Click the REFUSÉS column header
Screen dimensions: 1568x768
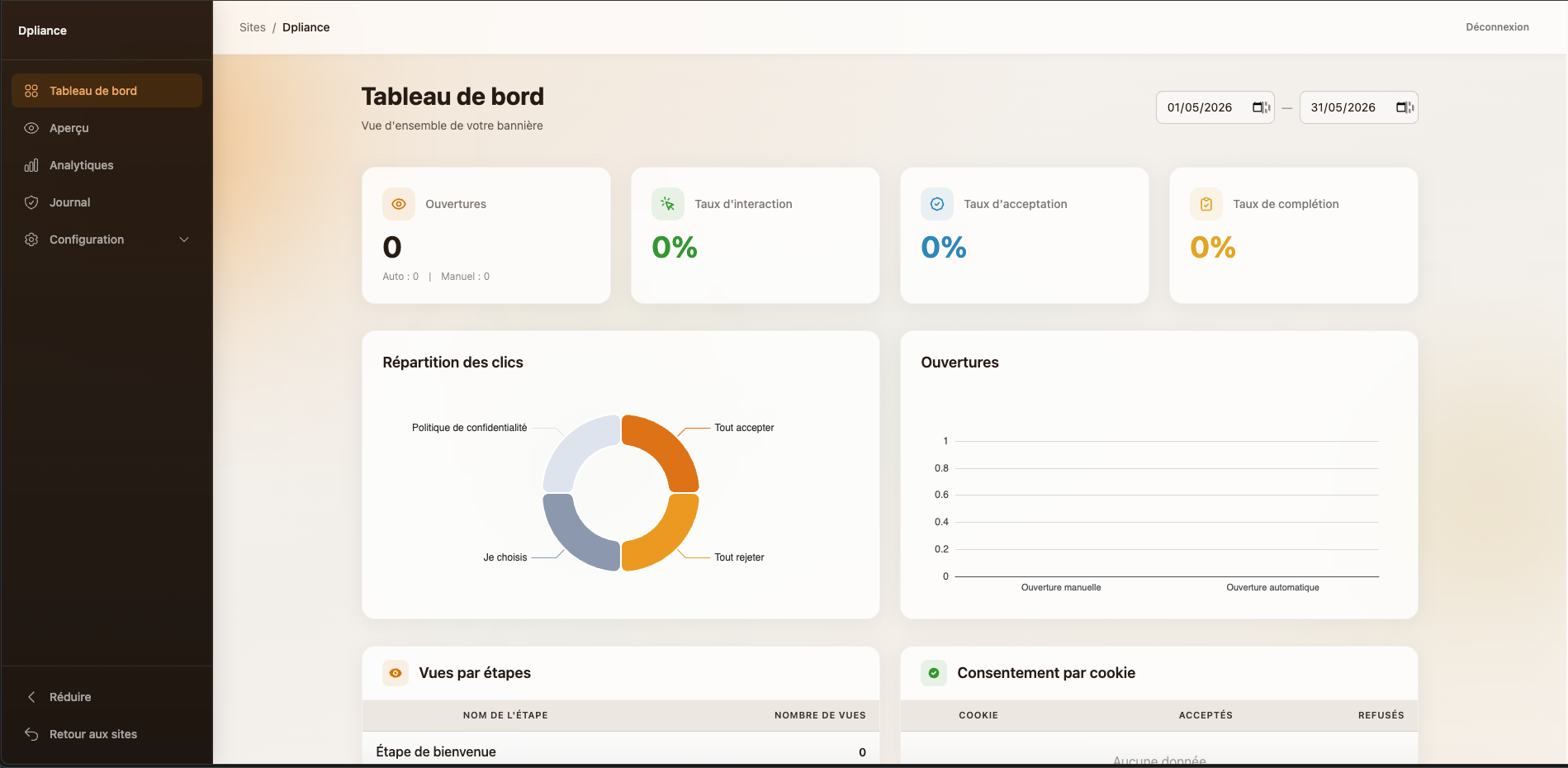[1381, 715]
